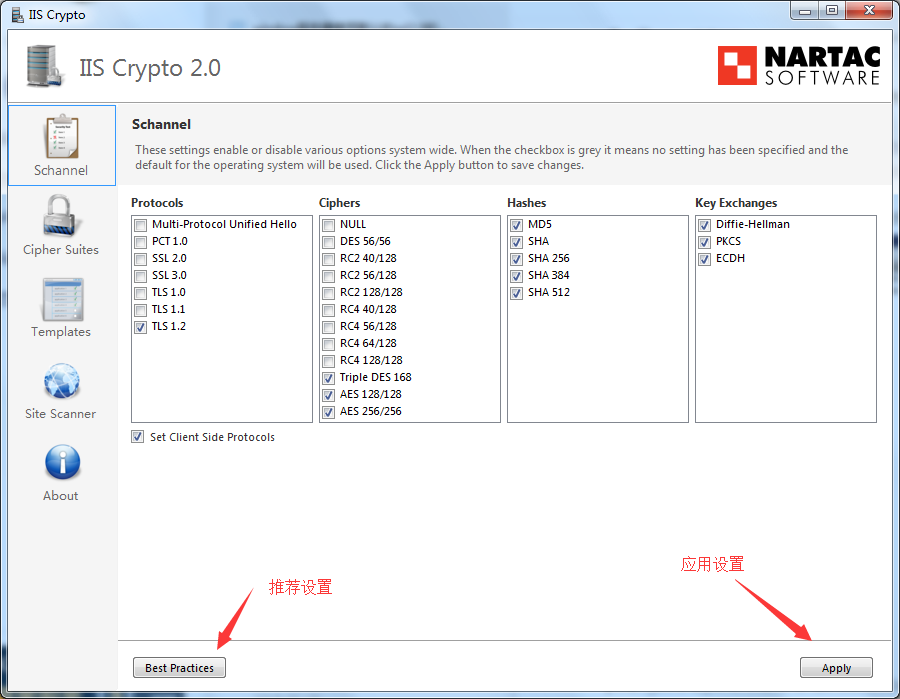This screenshot has height=699, width=900.
Task: Uncheck SHA 512 hash
Action: pyautogui.click(x=517, y=293)
